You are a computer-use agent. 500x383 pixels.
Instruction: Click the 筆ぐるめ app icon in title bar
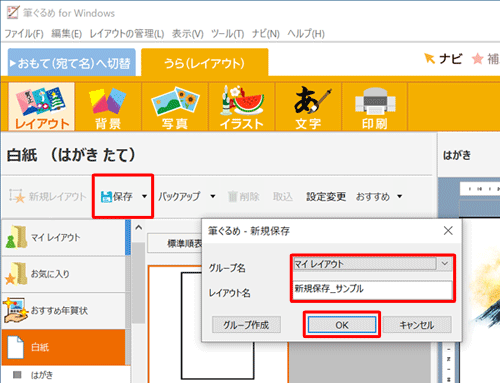tap(13, 13)
